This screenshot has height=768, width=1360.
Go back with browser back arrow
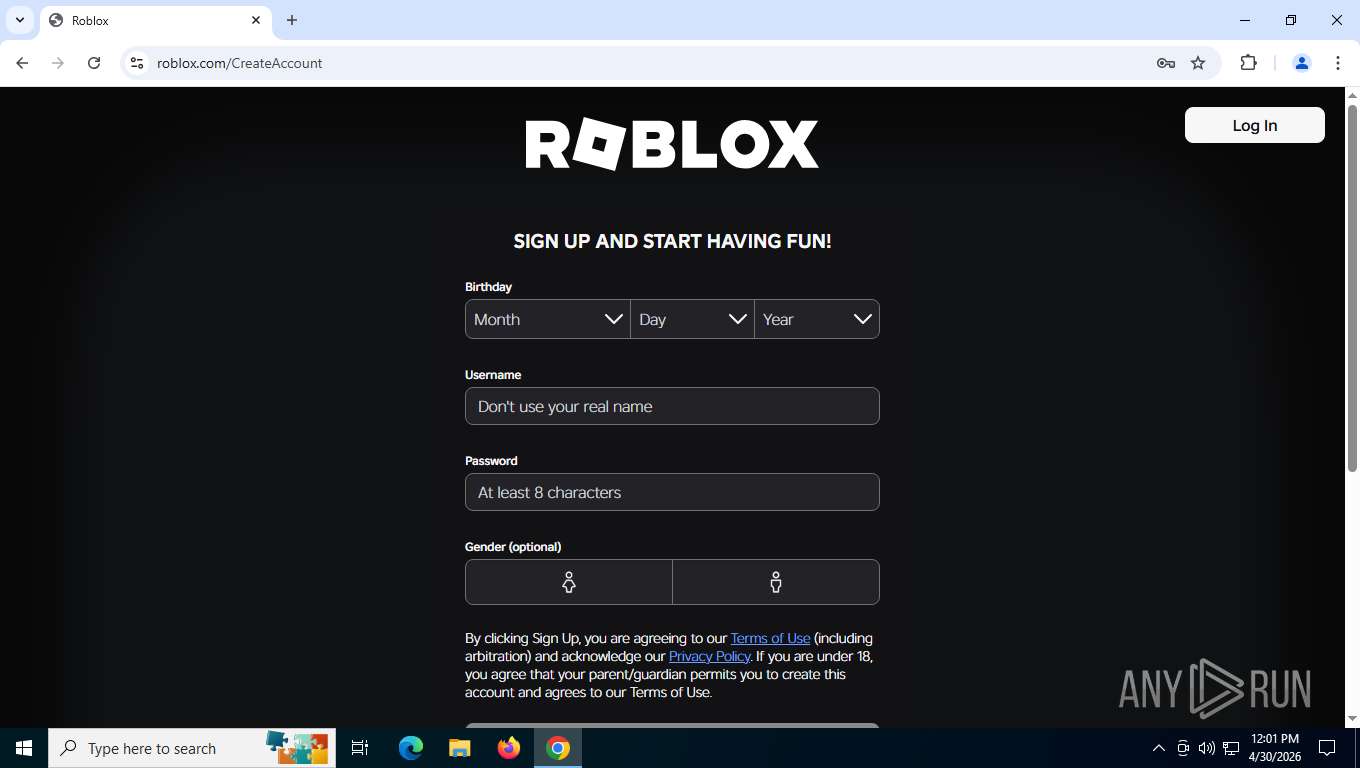(x=22, y=63)
